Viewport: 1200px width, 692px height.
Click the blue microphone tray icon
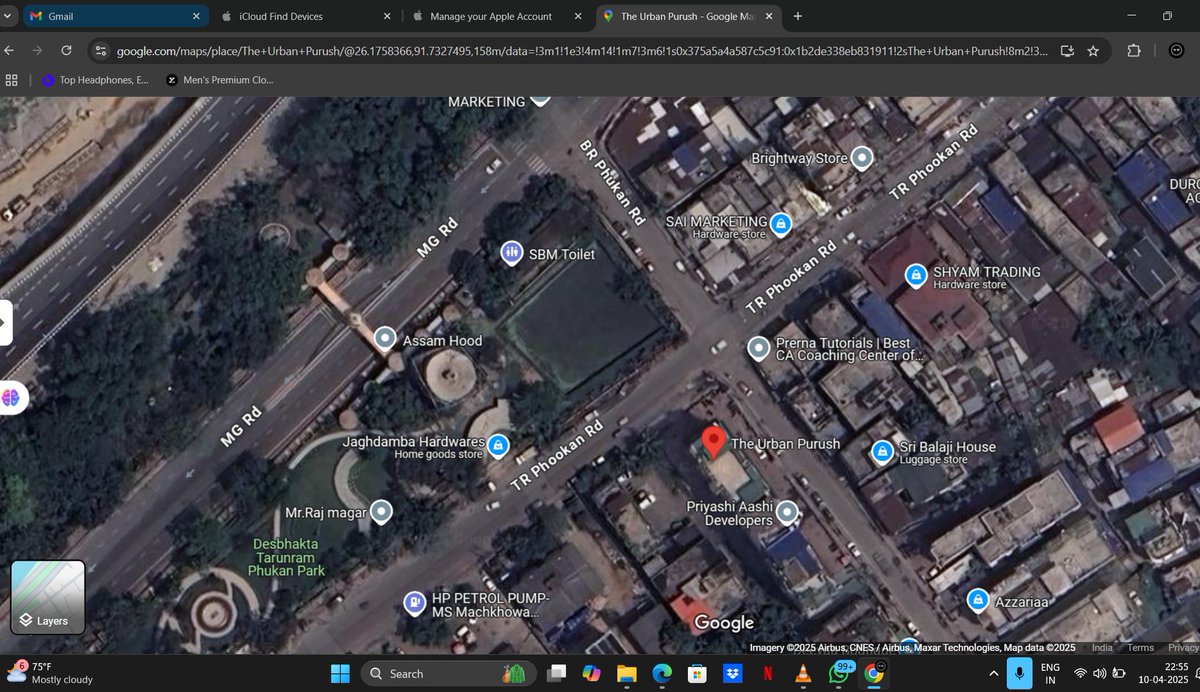(1019, 673)
